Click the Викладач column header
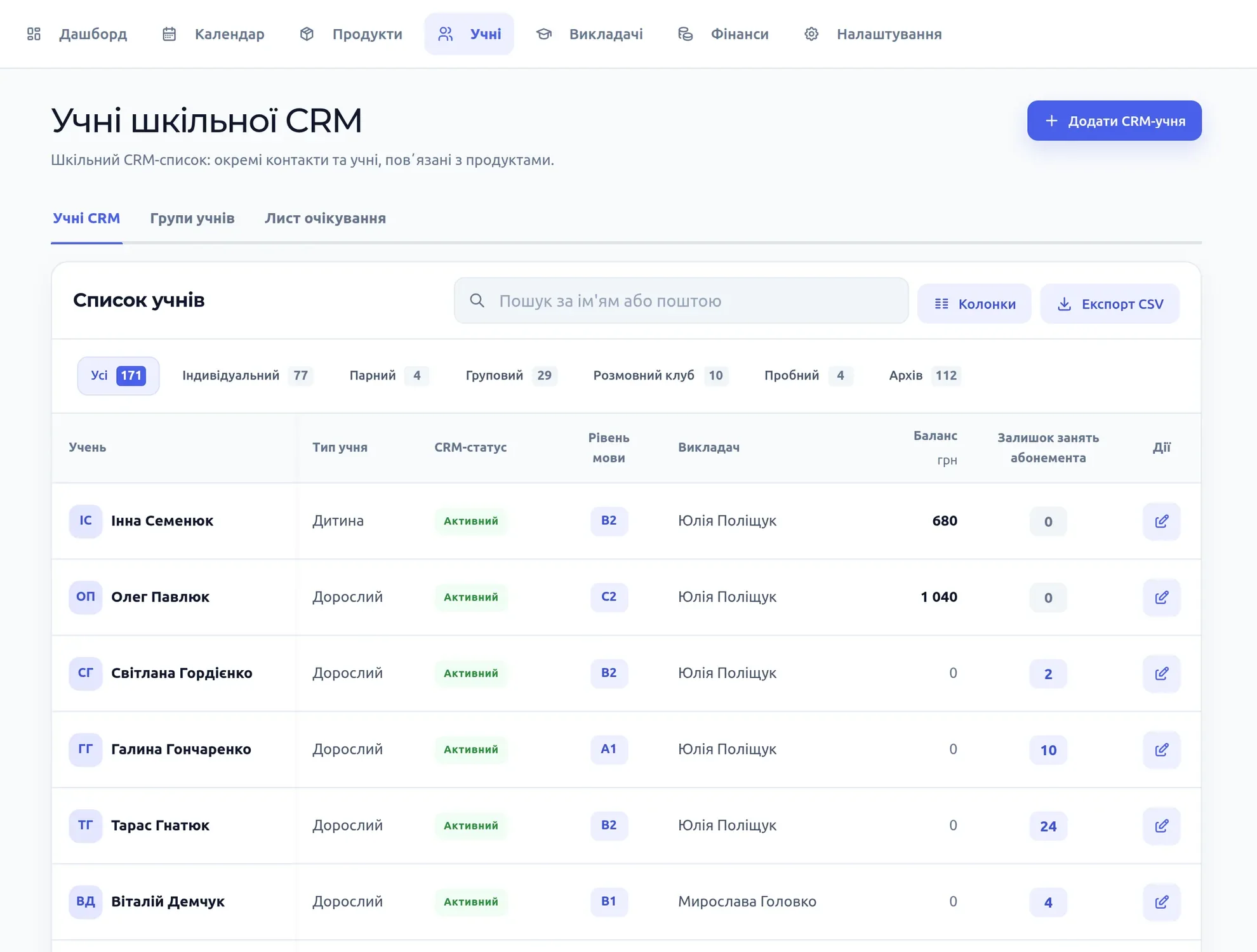 click(x=708, y=447)
